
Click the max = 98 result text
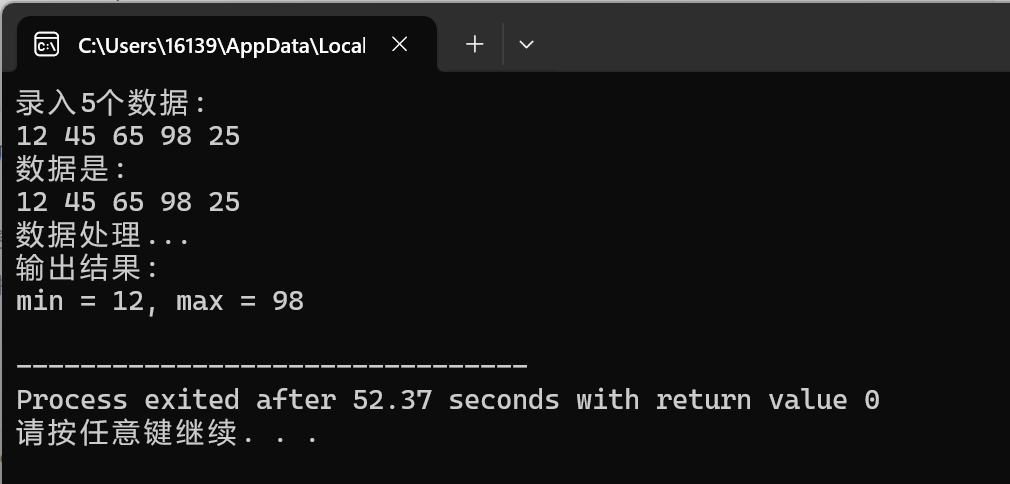(240, 302)
